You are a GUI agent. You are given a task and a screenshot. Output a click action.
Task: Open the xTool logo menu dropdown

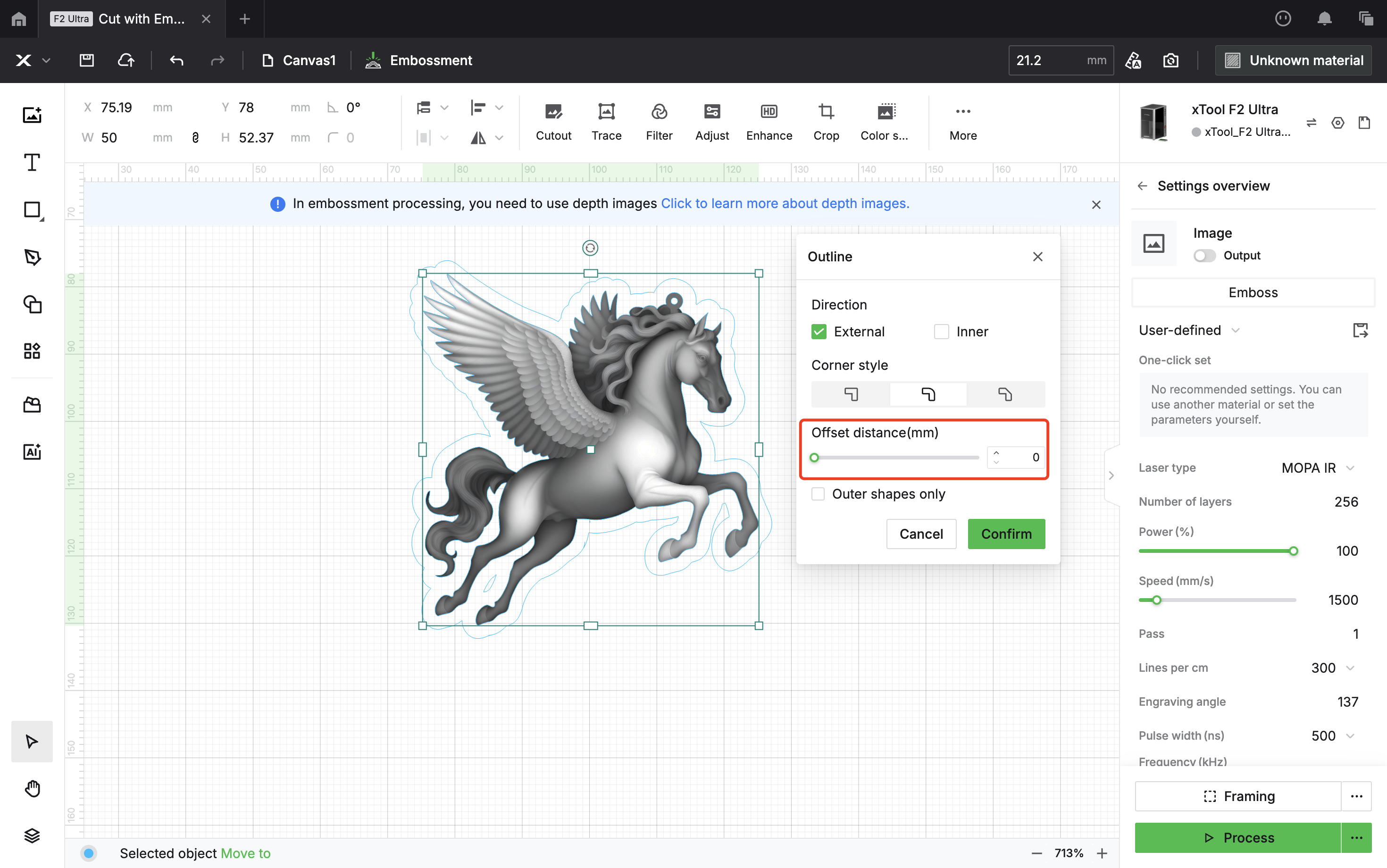click(x=32, y=60)
